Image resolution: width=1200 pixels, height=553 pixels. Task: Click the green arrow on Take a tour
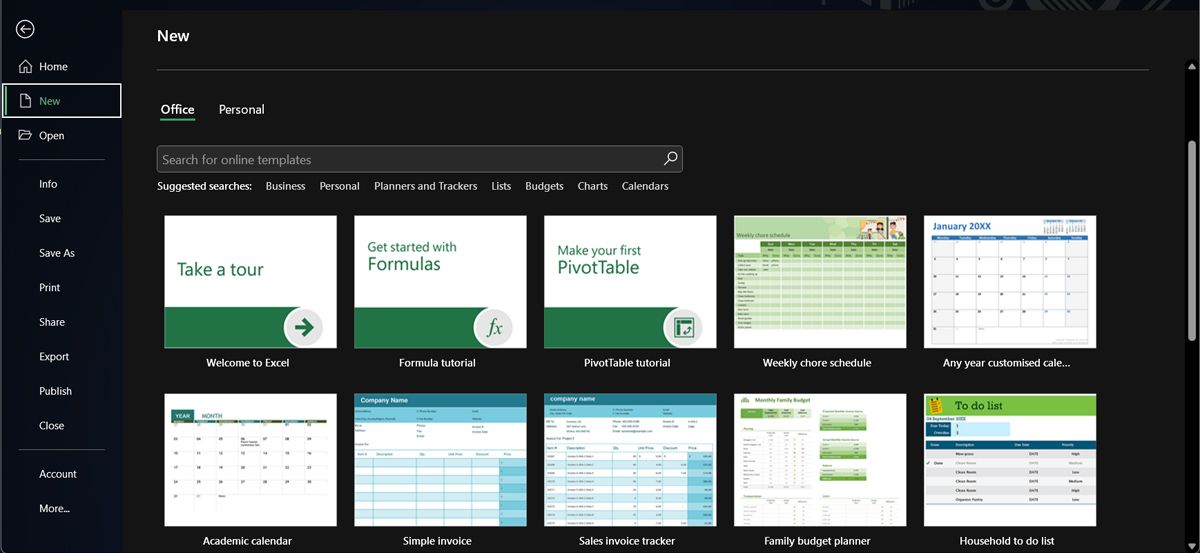click(304, 326)
